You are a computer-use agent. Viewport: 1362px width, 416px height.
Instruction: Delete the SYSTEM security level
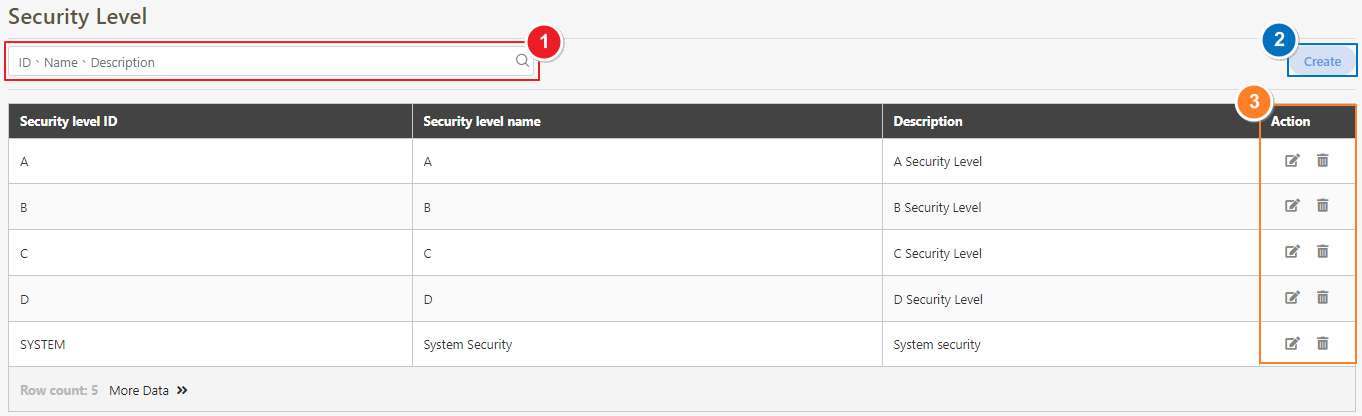pyautogui.click(x=1322, y=343)
